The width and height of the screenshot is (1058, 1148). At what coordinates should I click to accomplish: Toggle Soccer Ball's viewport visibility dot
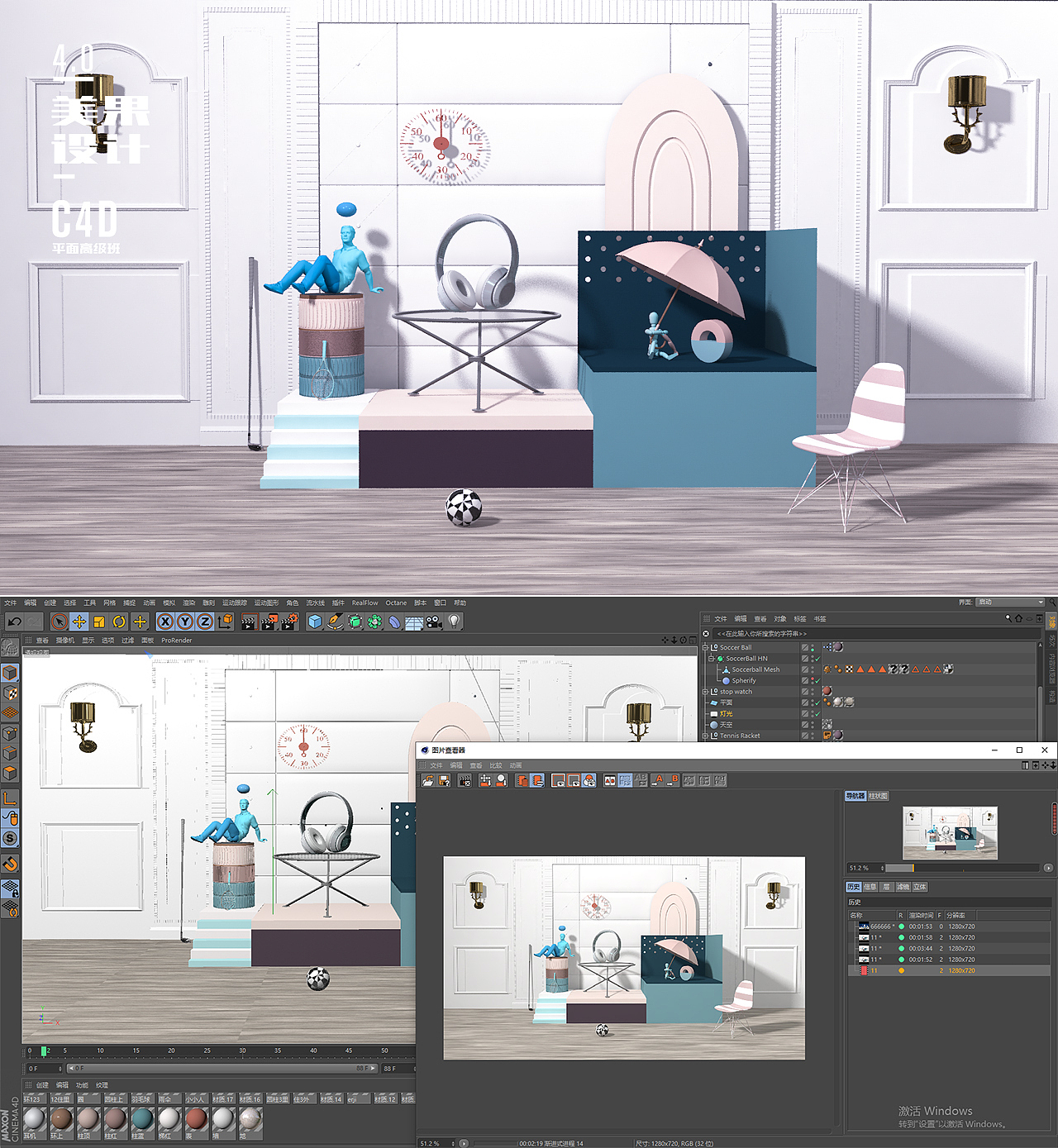coord(813,645)
